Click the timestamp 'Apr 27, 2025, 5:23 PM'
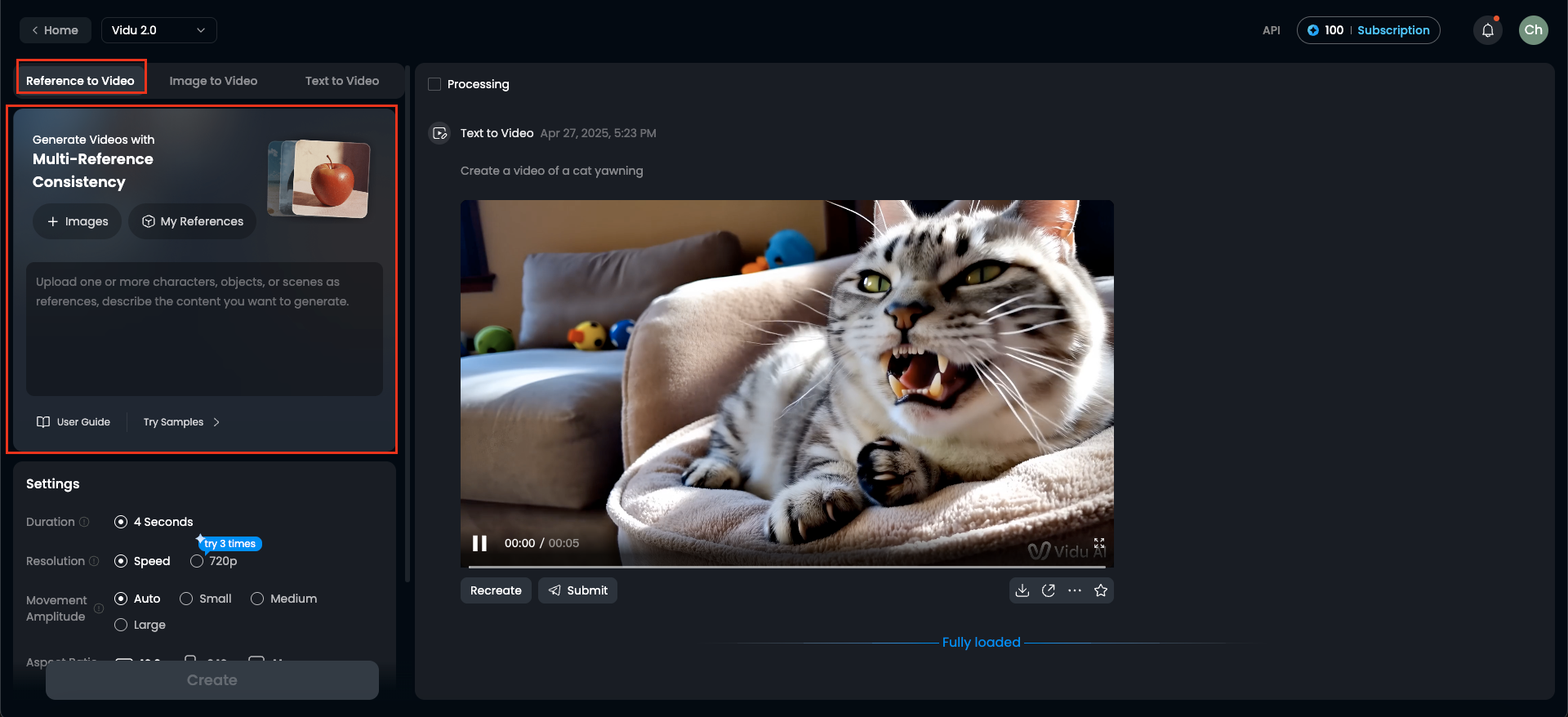 [599, 133]
